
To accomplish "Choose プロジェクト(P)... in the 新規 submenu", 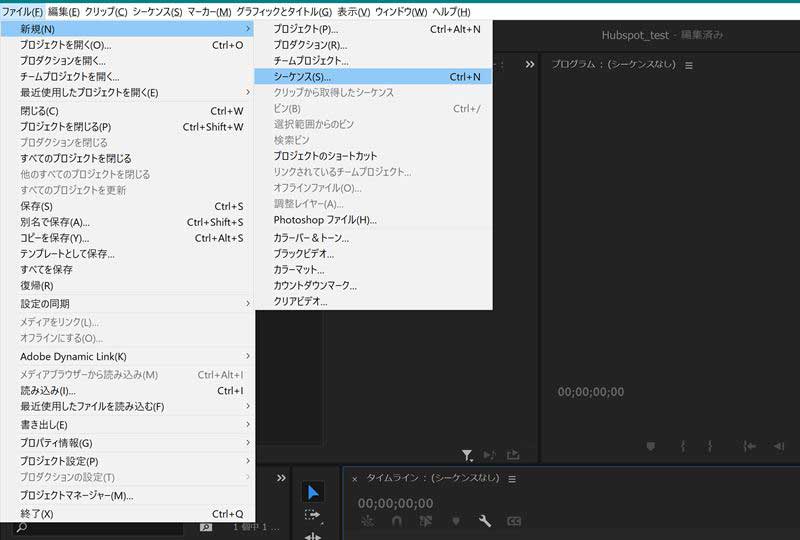I will [x=373, y=29].
